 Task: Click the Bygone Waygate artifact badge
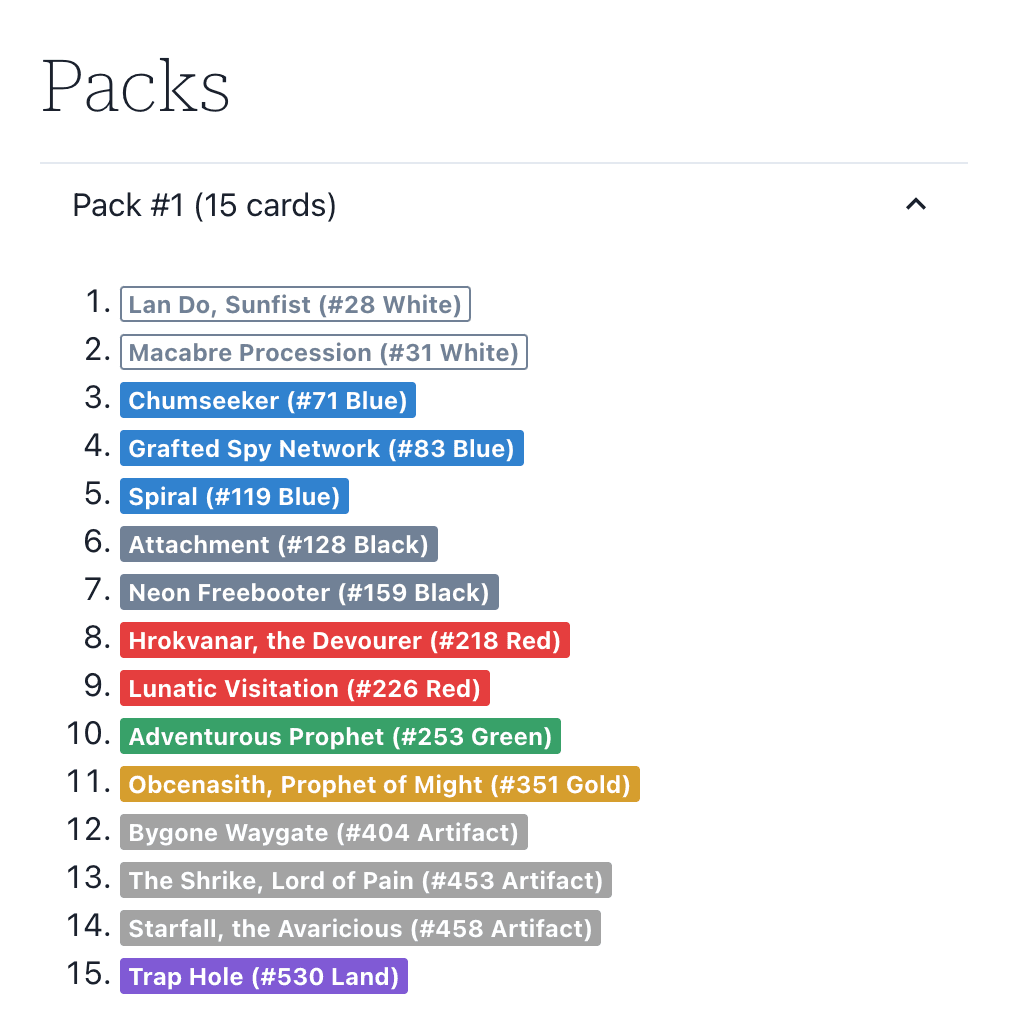coord(324,833)
